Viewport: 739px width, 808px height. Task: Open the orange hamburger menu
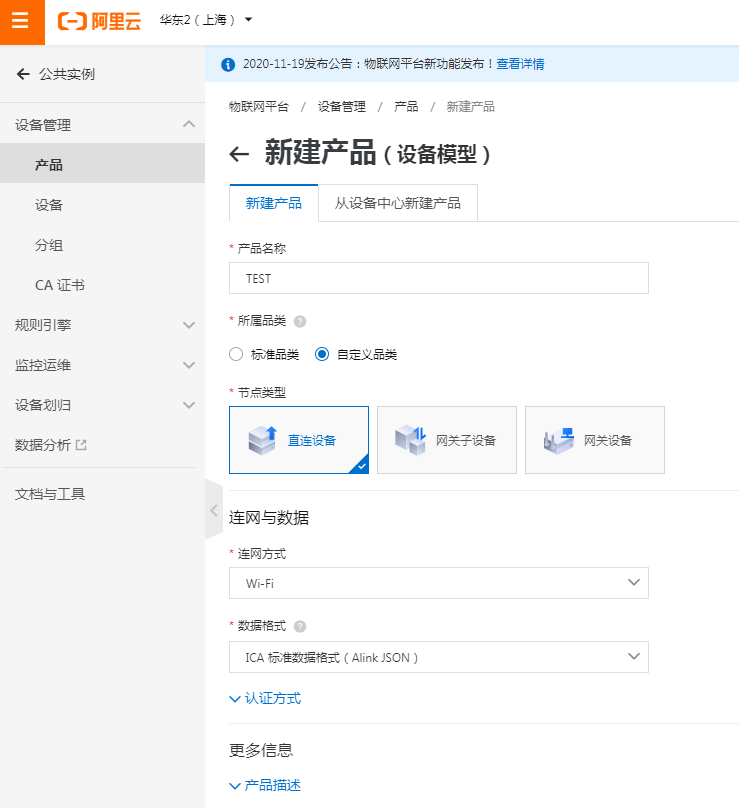(x=22, y=22)
